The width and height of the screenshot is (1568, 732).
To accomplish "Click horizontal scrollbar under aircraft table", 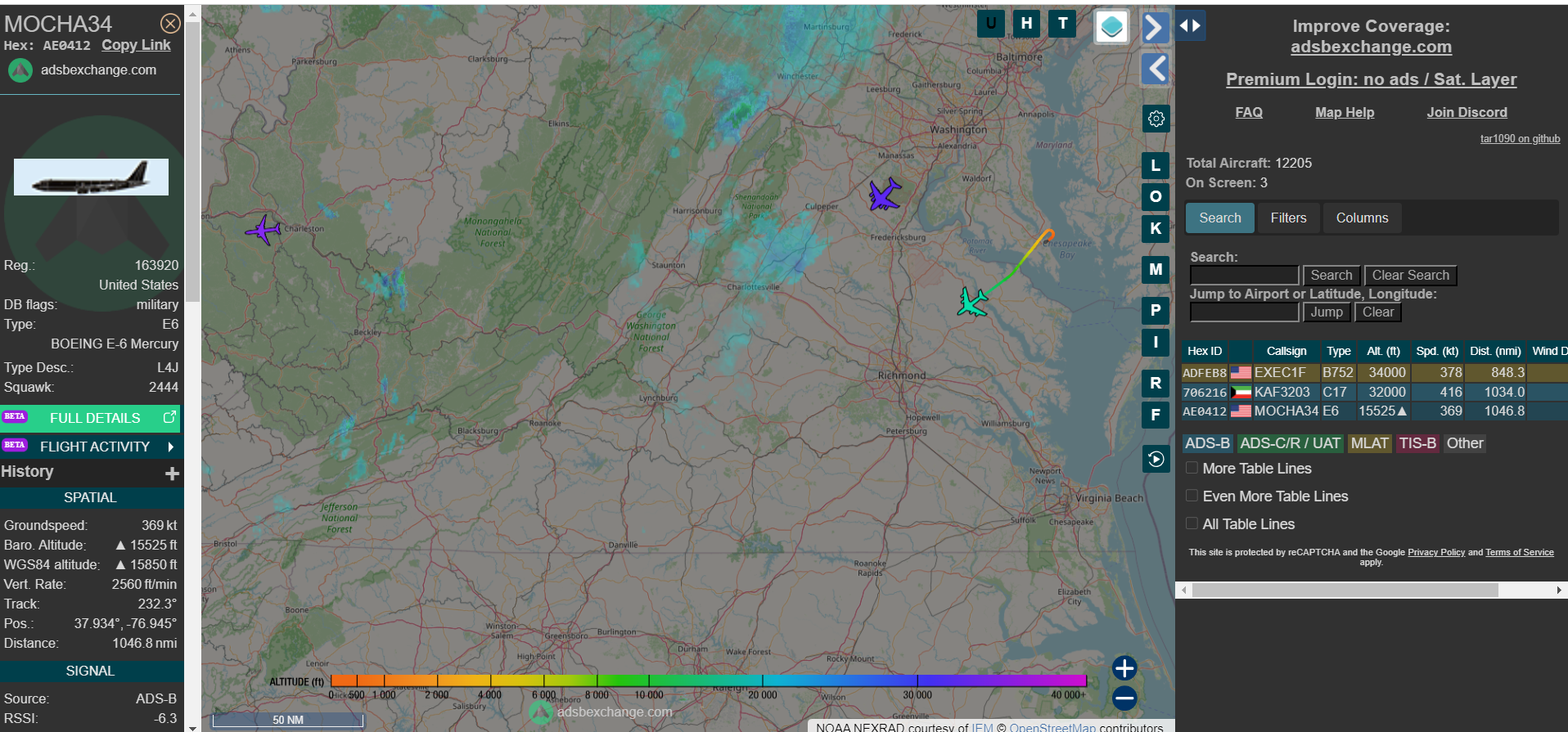I will tap(1345, 590).
